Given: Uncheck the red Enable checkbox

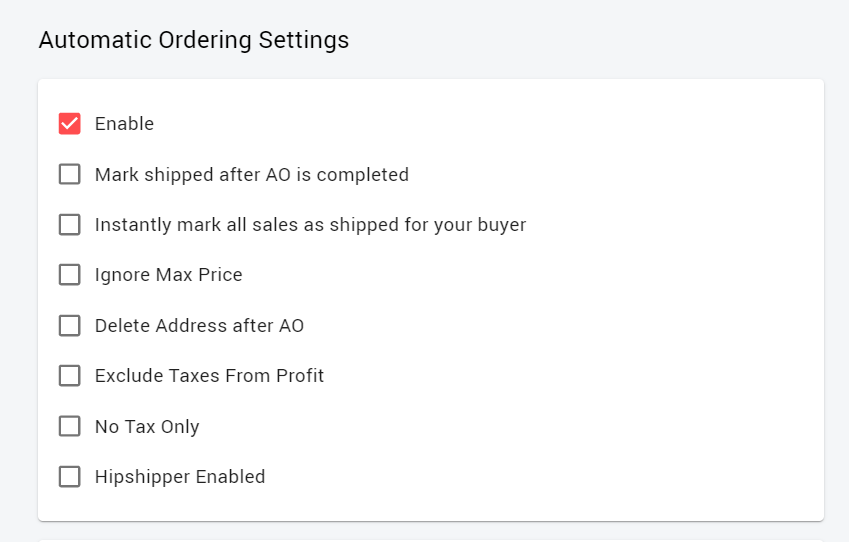Looking at the screenshot, I should pos(69,124).
